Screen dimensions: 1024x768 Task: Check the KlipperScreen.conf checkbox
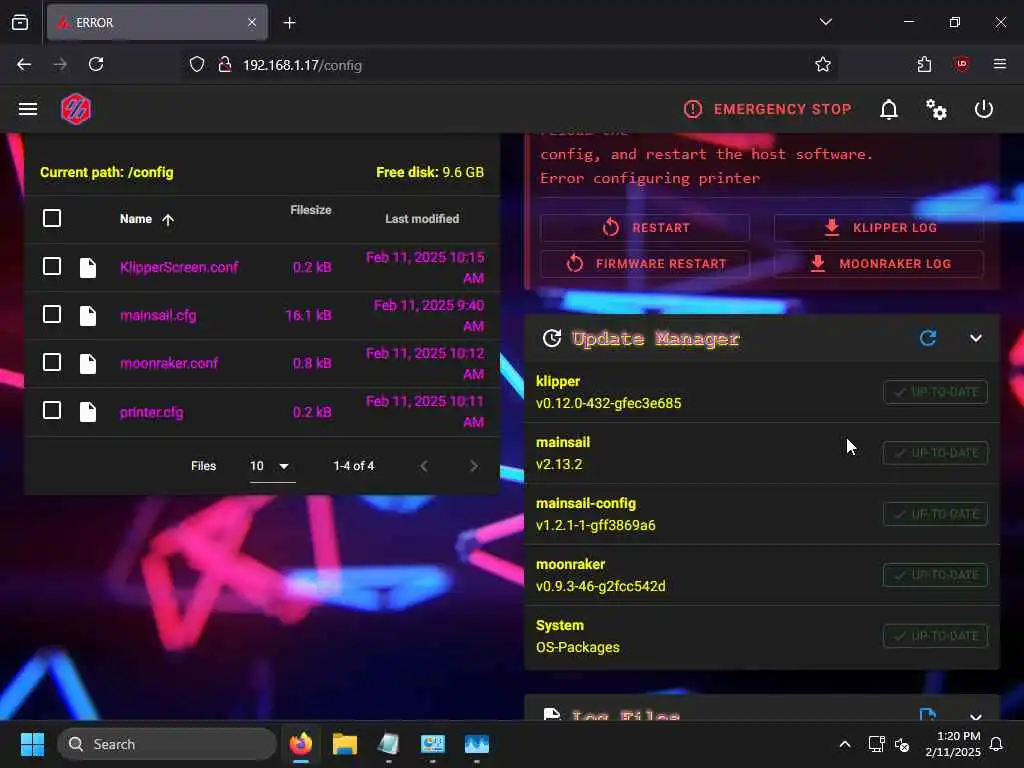(52, 266)
